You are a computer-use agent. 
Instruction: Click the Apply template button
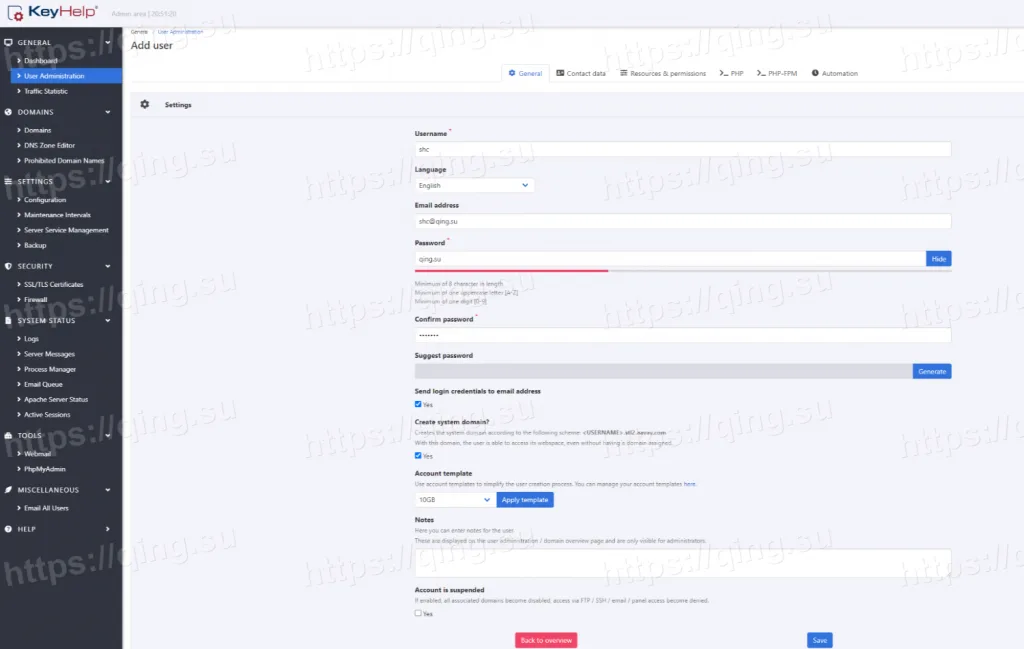click(525, 499)
